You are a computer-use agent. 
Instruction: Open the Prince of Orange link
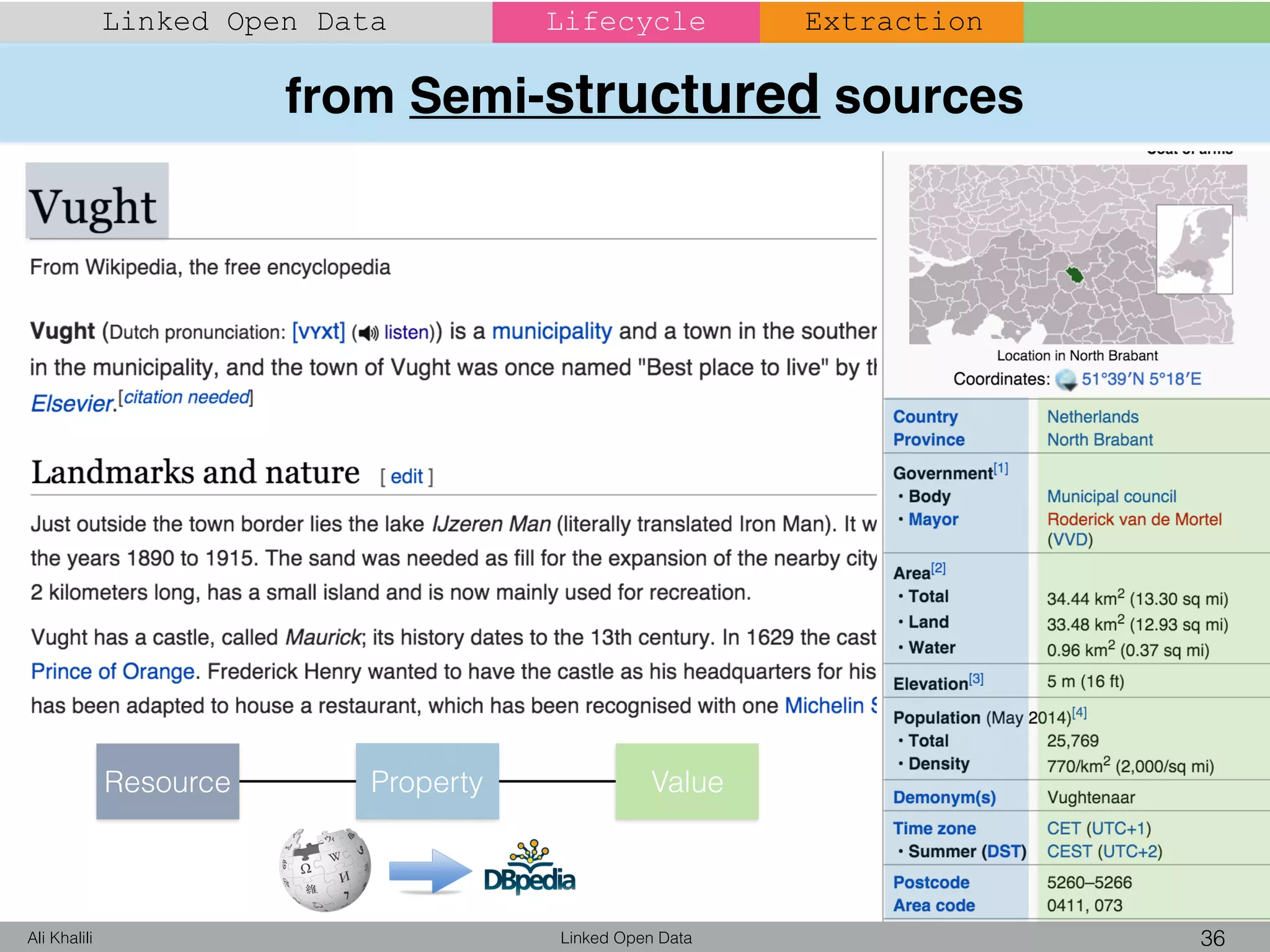point(113,672)
